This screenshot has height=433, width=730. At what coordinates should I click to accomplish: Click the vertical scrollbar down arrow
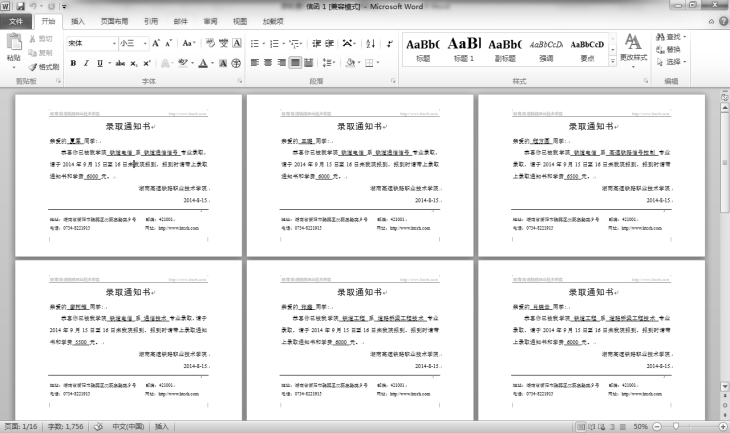725,386
